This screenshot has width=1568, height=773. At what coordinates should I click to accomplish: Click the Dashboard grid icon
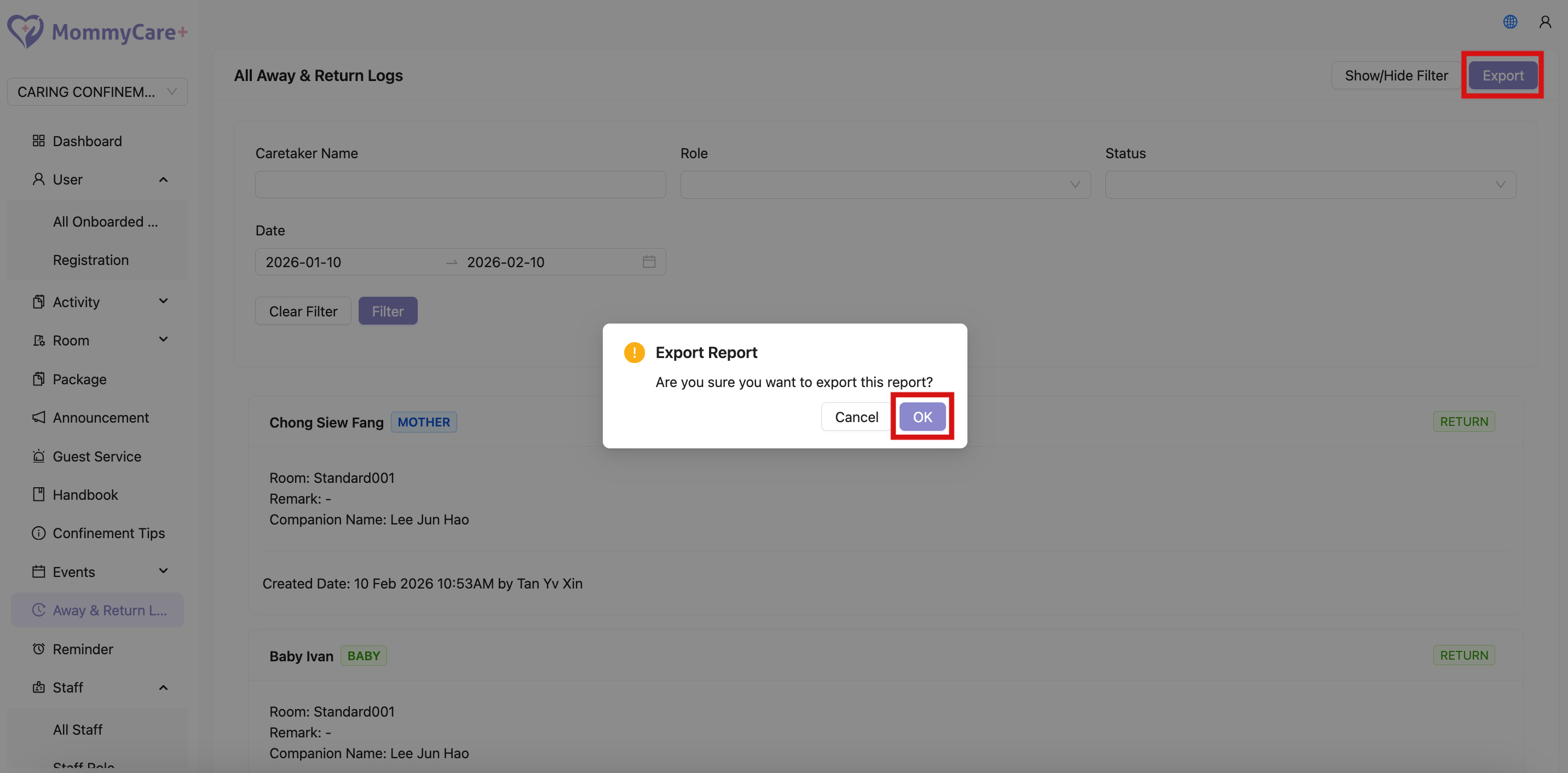(38, 141)
